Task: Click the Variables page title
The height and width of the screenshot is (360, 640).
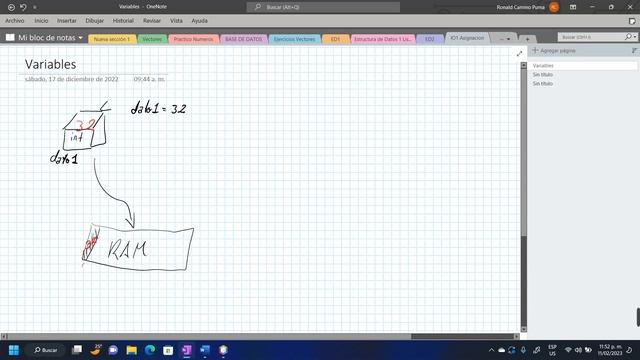Action: tap(50, 64)
